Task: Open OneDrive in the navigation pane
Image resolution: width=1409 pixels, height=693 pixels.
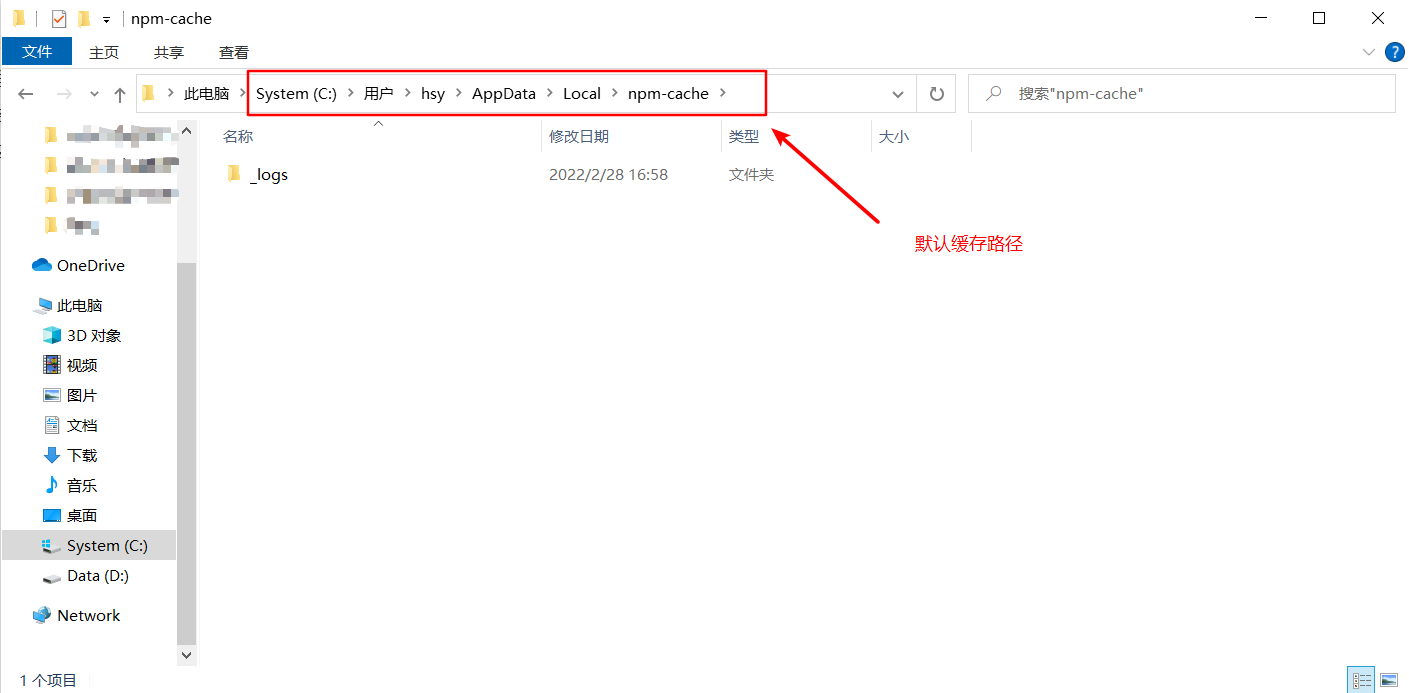Action: pos(89,266)
